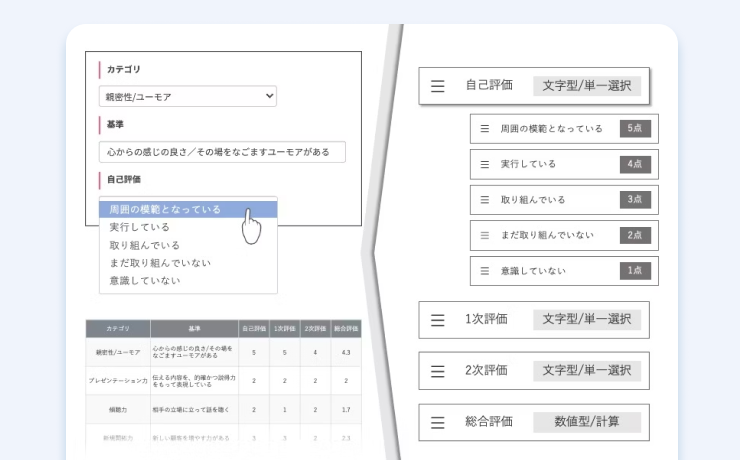Choose 意識していない from the dropdown list
The width and height of the screenshot is (740, 460).
point(188,281)
